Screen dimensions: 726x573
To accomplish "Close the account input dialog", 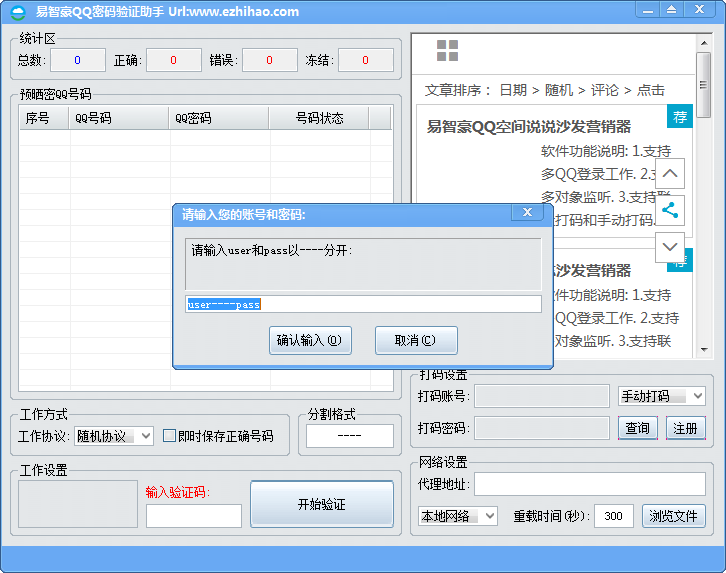I will click(527, 212).
